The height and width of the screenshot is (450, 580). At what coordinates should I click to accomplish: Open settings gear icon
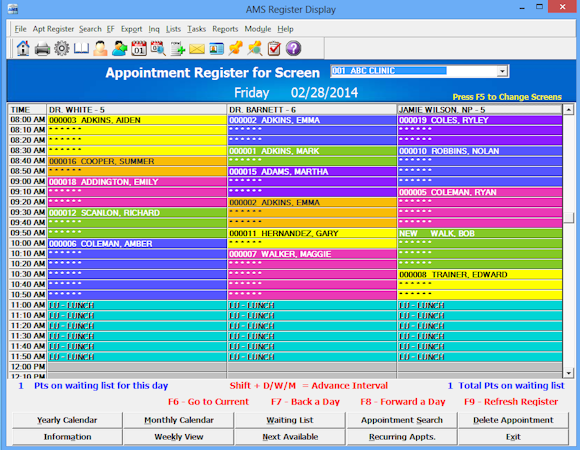coord(62,48)
